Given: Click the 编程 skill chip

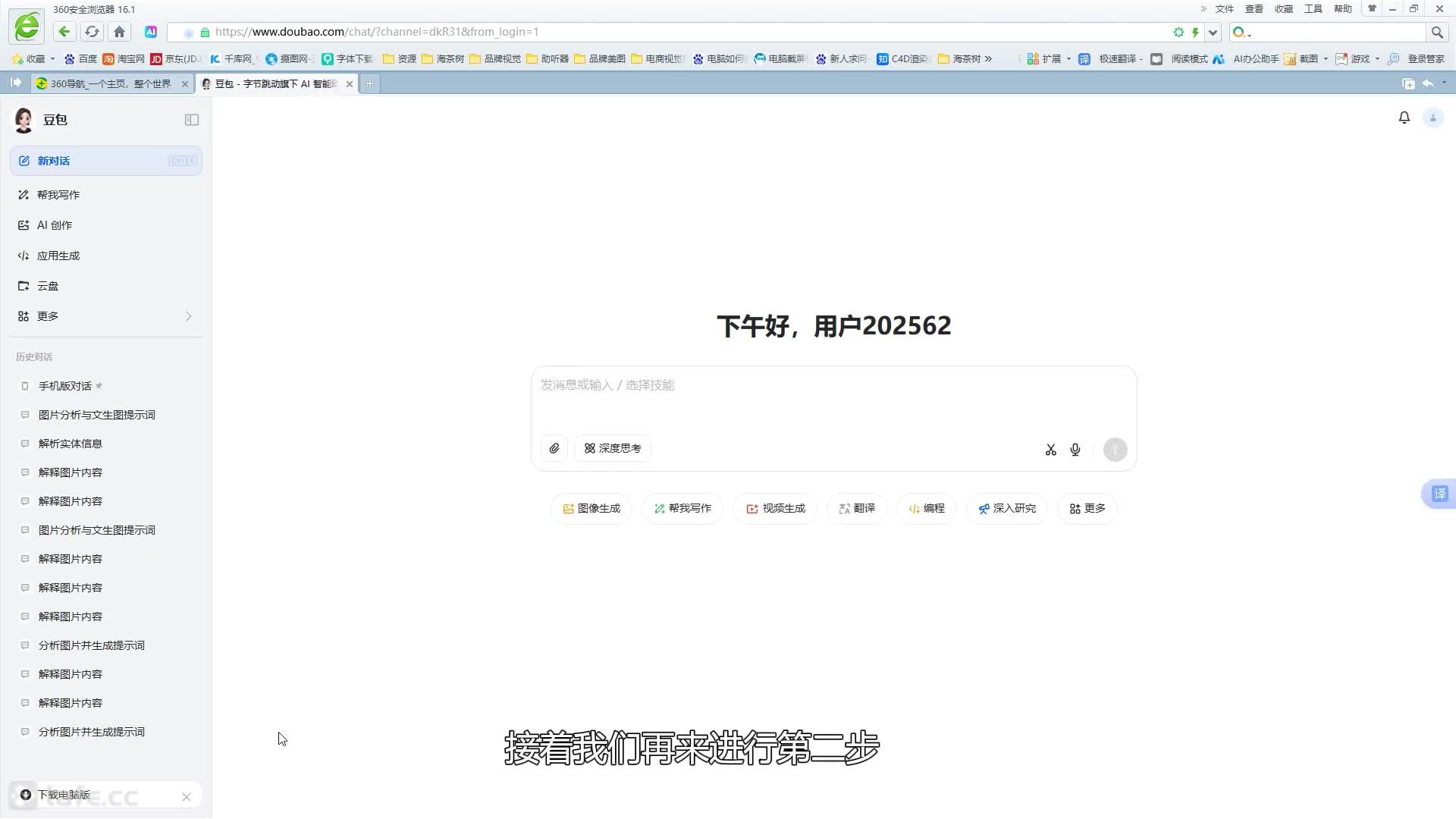Looking at the screenshot, I should 926,508.
